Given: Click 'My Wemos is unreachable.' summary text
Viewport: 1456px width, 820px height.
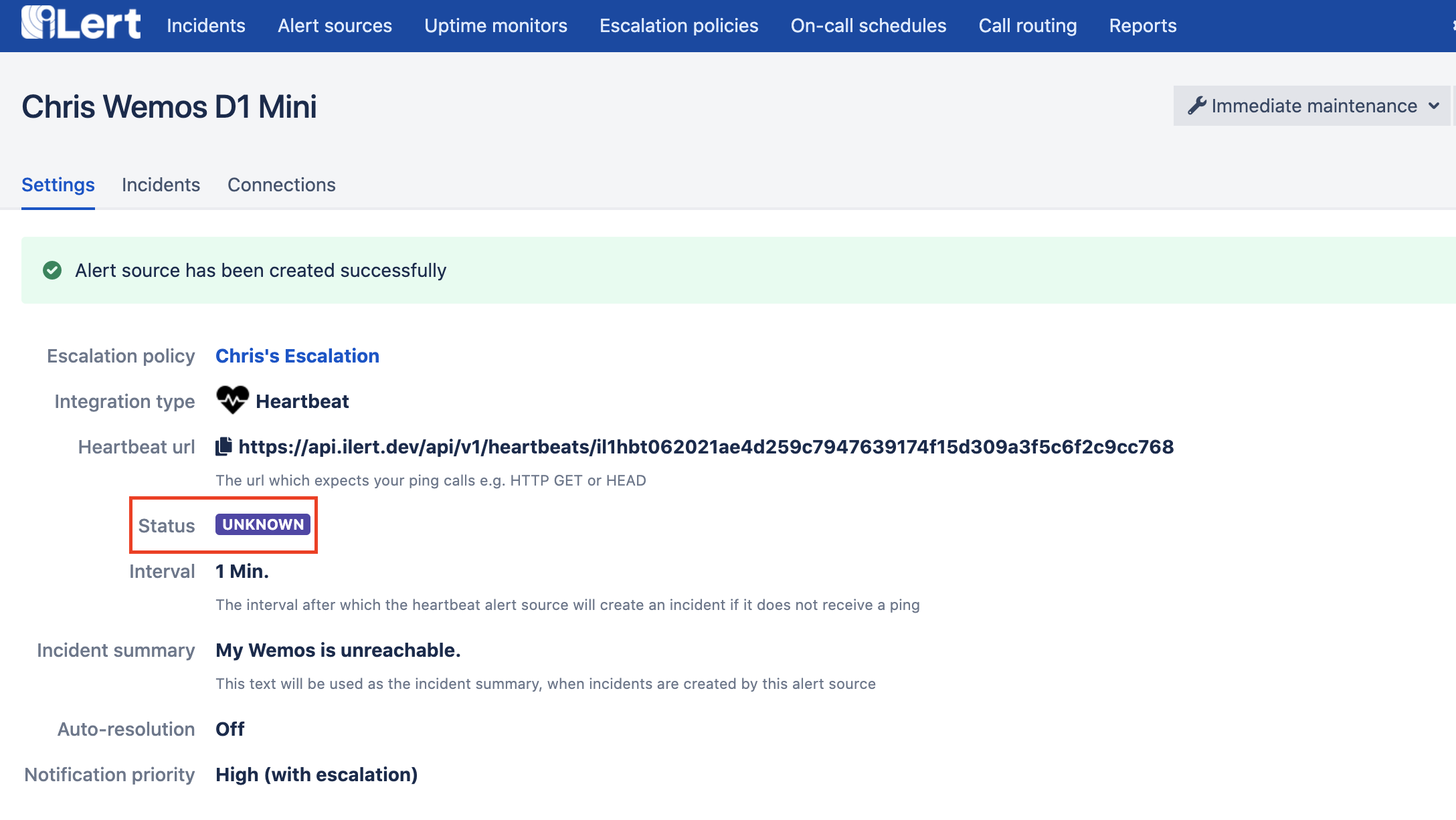Looking at the screenshot, I should [338, 650].
